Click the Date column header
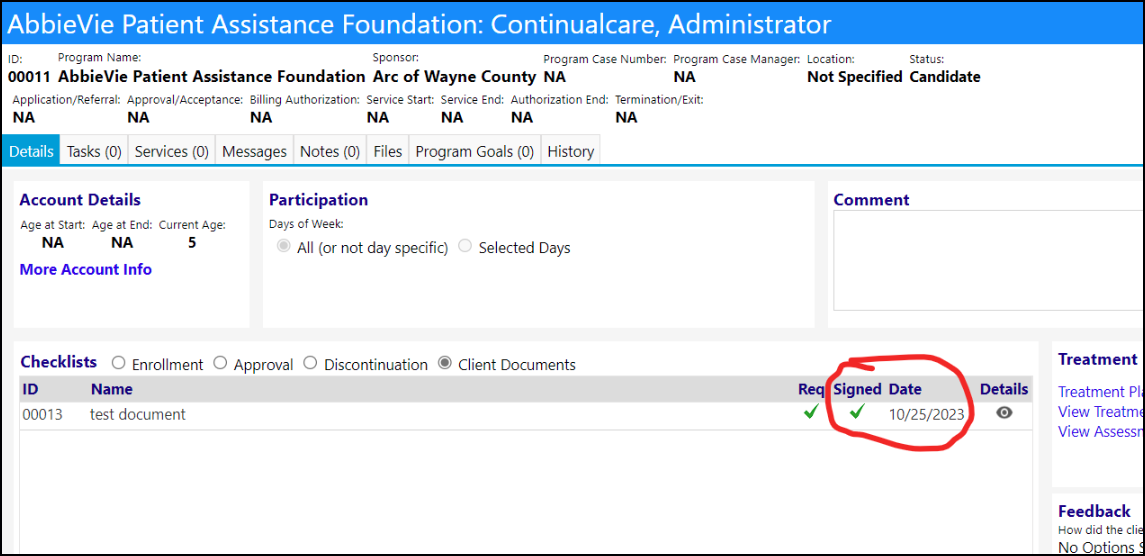Viewport: 1145px width, 556px height. (x=905, y=389)
